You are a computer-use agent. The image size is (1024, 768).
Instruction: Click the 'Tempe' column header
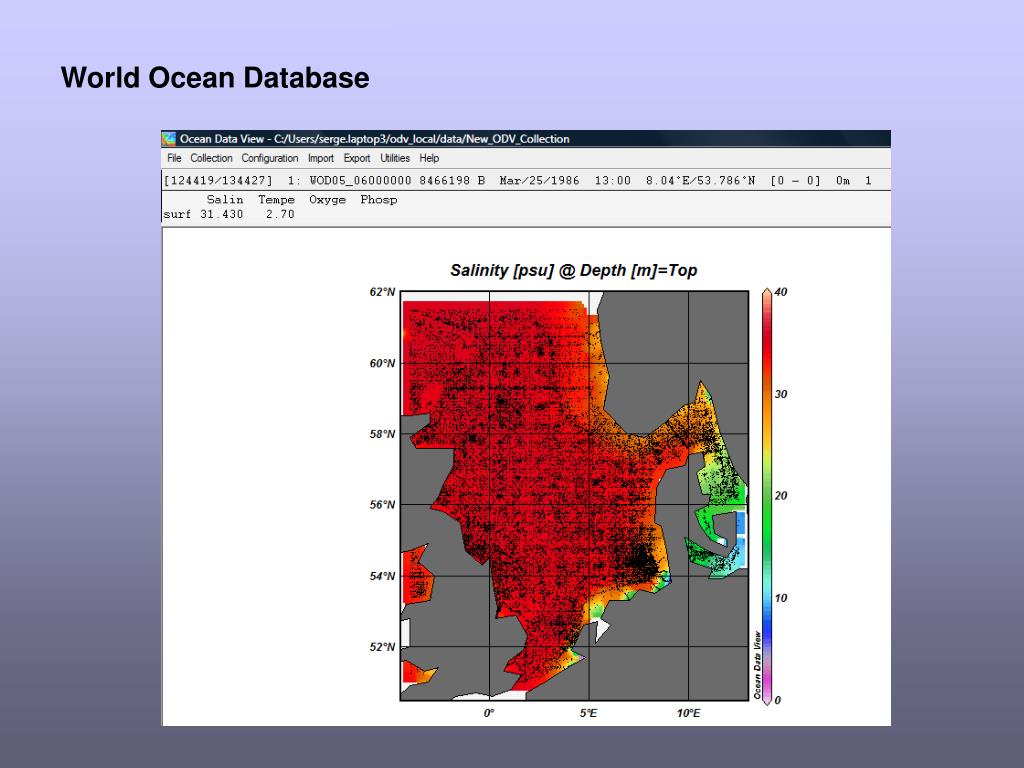[276, 200]
